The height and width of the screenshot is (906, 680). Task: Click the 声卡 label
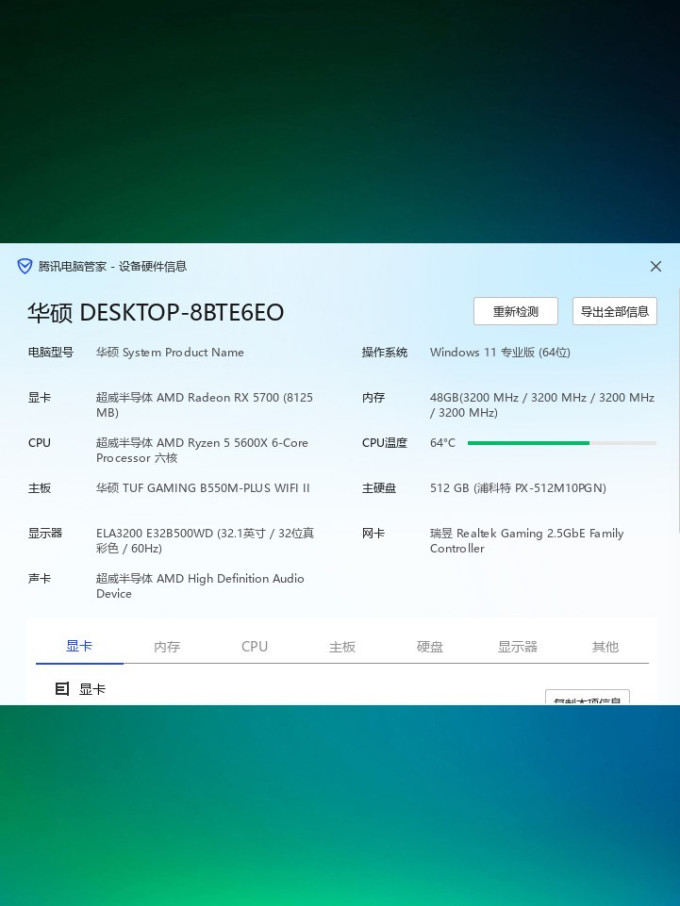click(39, 578)
